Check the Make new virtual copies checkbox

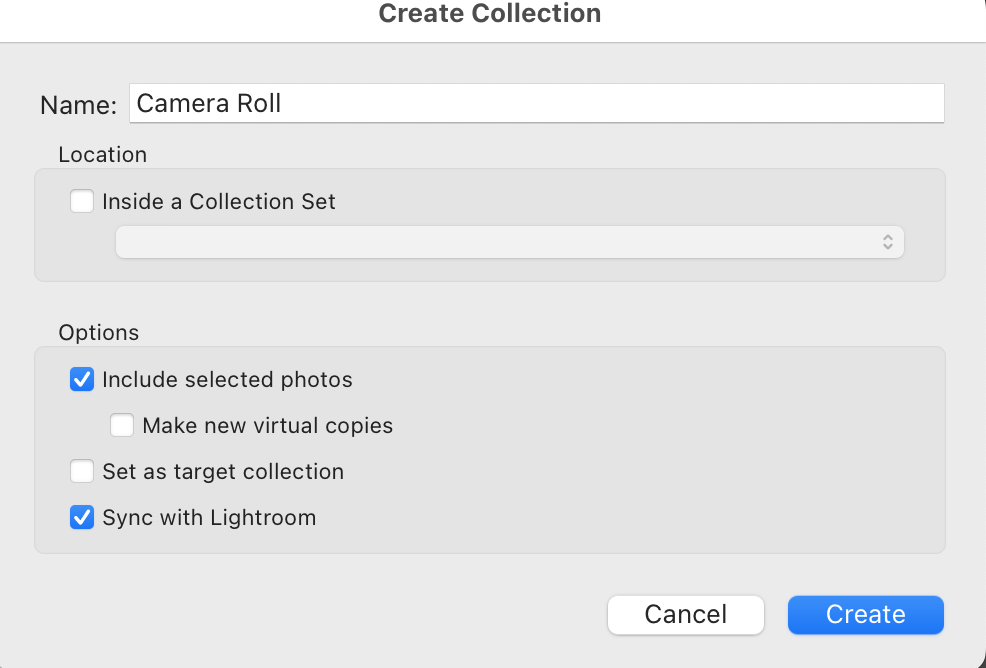pos(122,426)
